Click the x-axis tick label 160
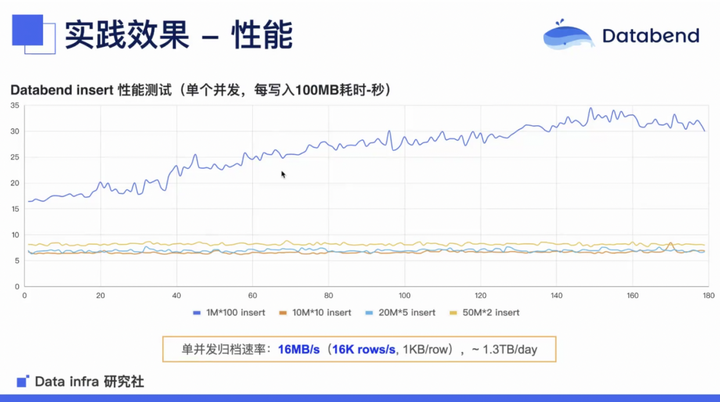 (x=632, y=295)
